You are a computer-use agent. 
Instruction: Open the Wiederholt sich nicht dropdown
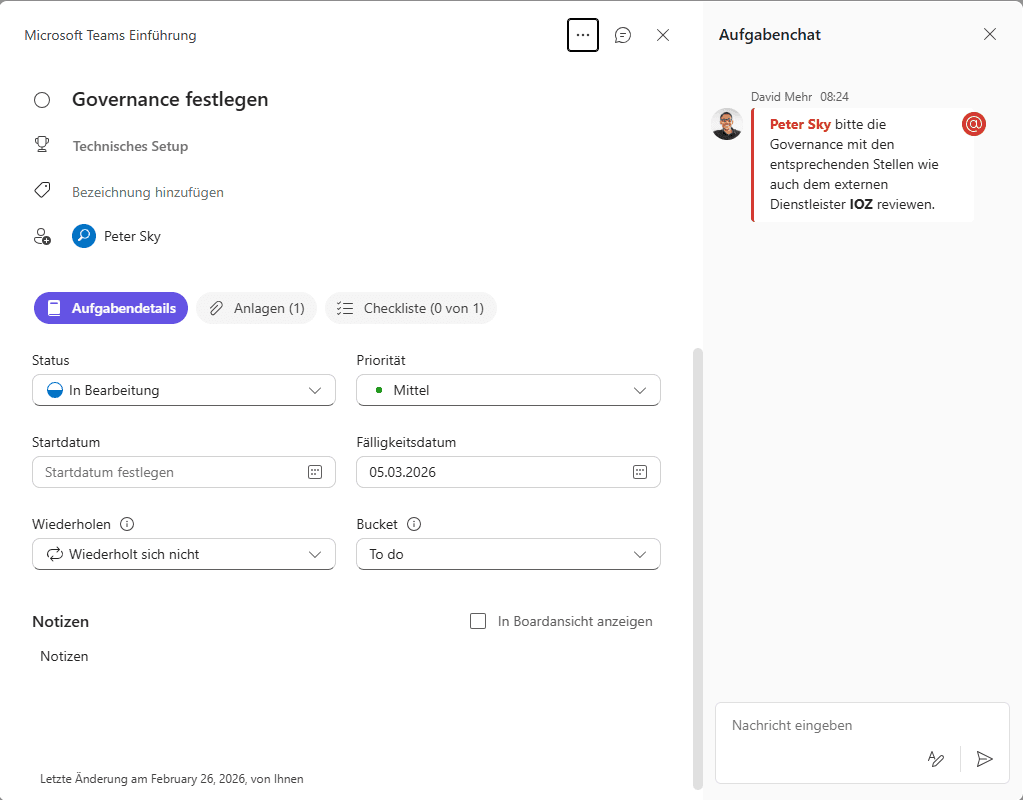coord(184,554)
